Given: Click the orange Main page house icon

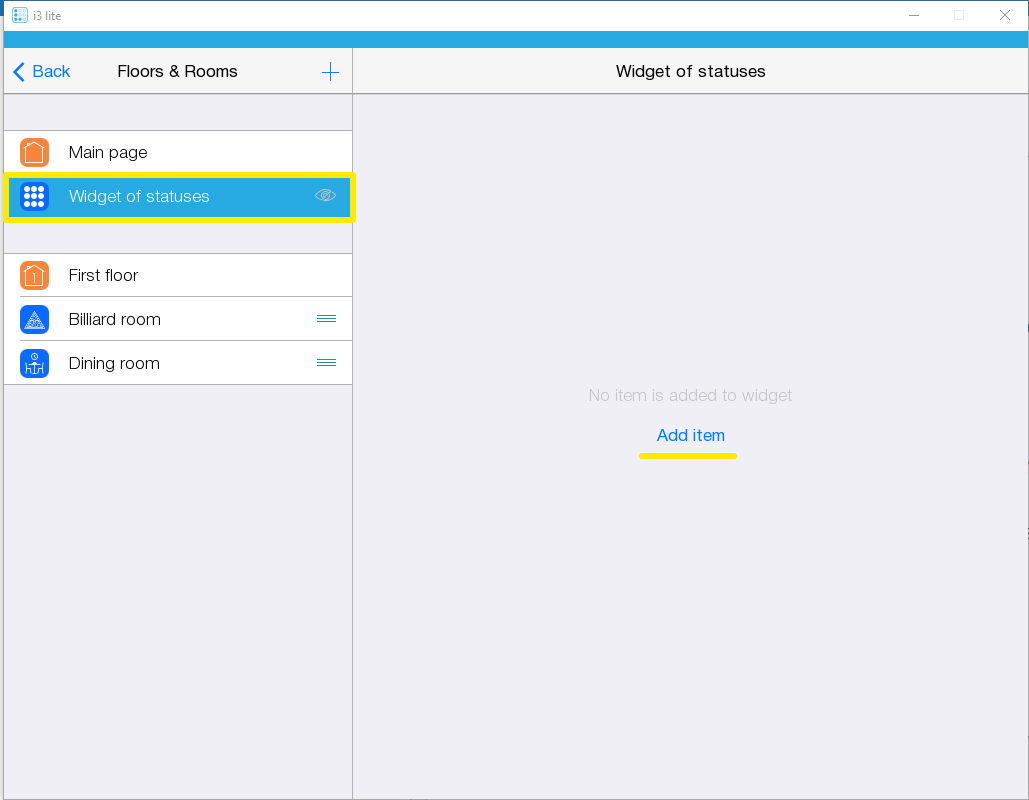Looking at the screenshot, I should point(34,153).
